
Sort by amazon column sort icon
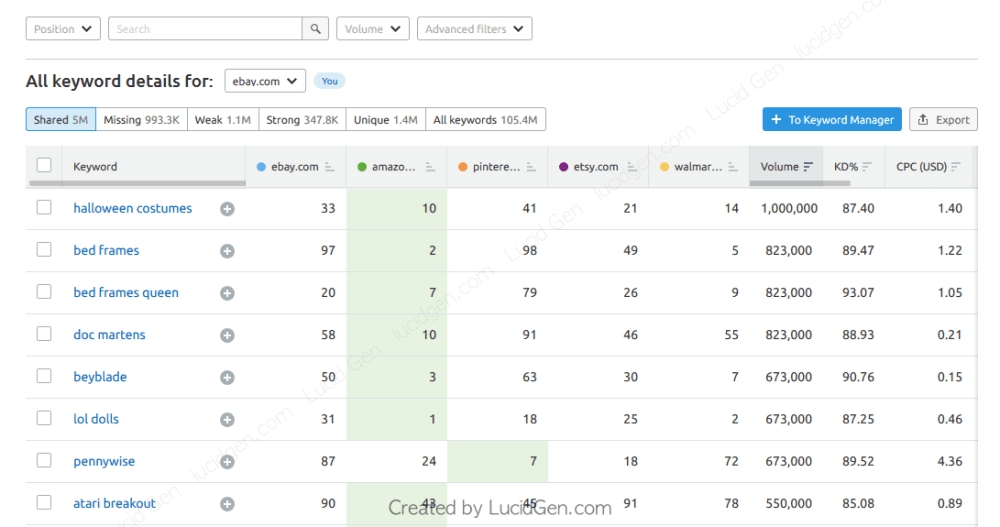(x=430, y=167)
